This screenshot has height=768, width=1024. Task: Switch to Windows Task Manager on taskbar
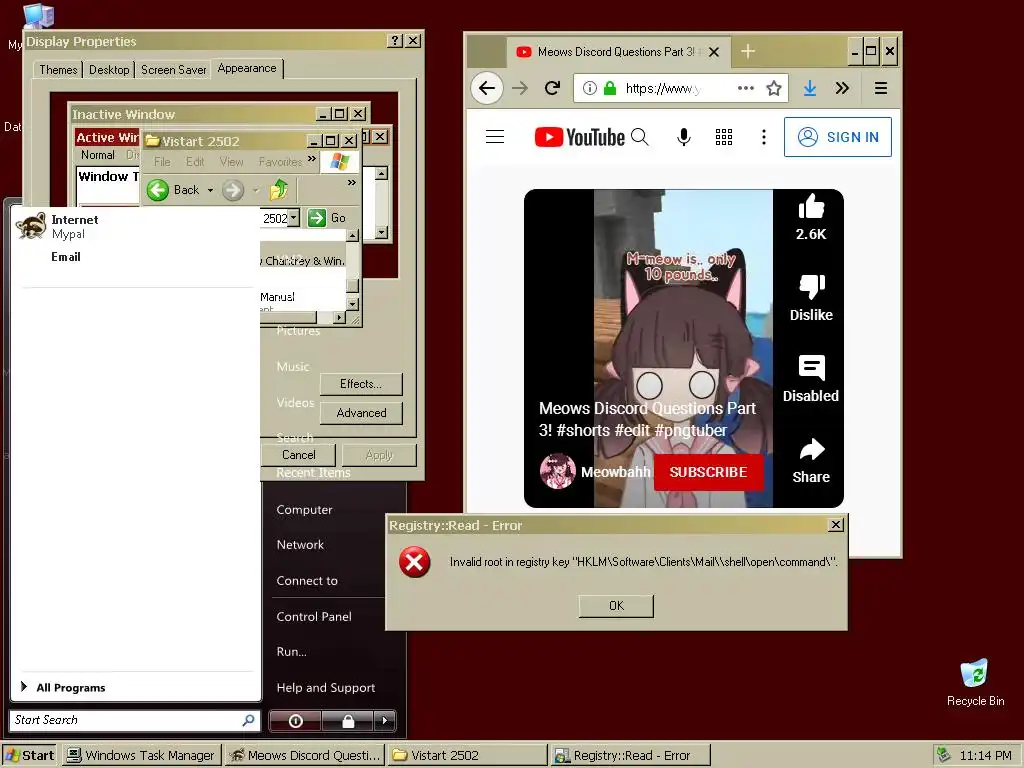click(142, 756)
